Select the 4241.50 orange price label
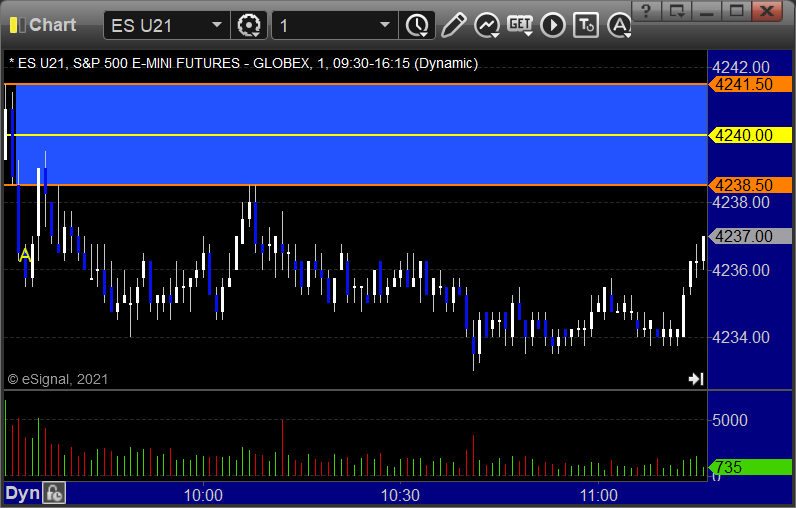The height and width of the screenshot is (508, 796). coord(750,84)
